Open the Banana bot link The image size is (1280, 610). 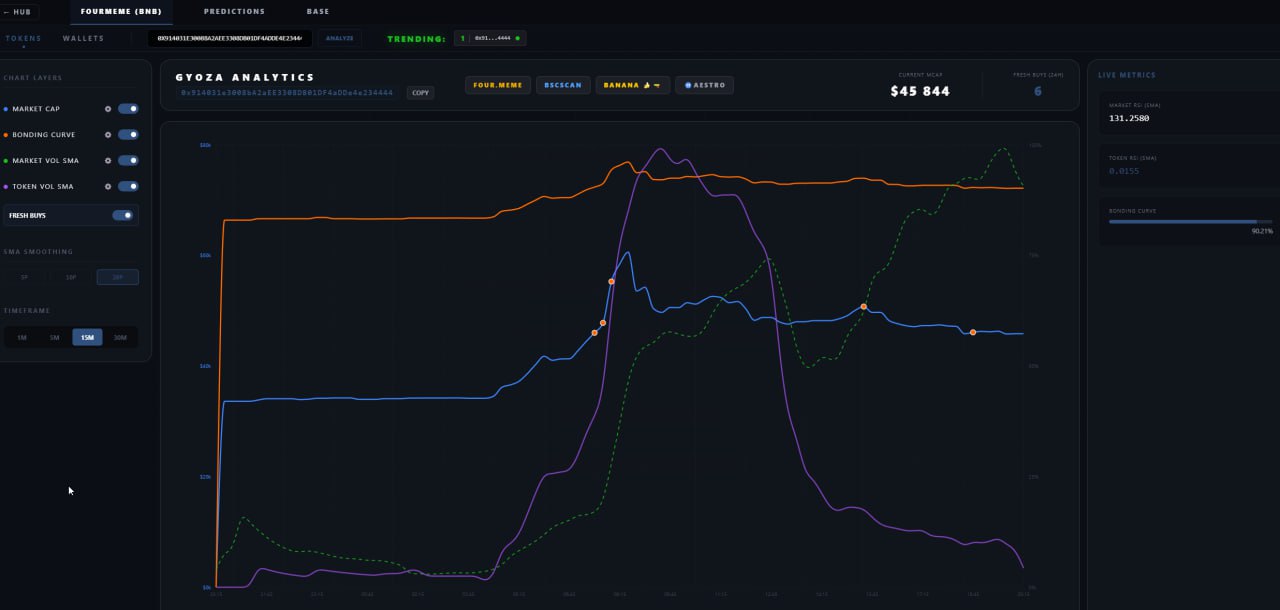tap(632, 85)
